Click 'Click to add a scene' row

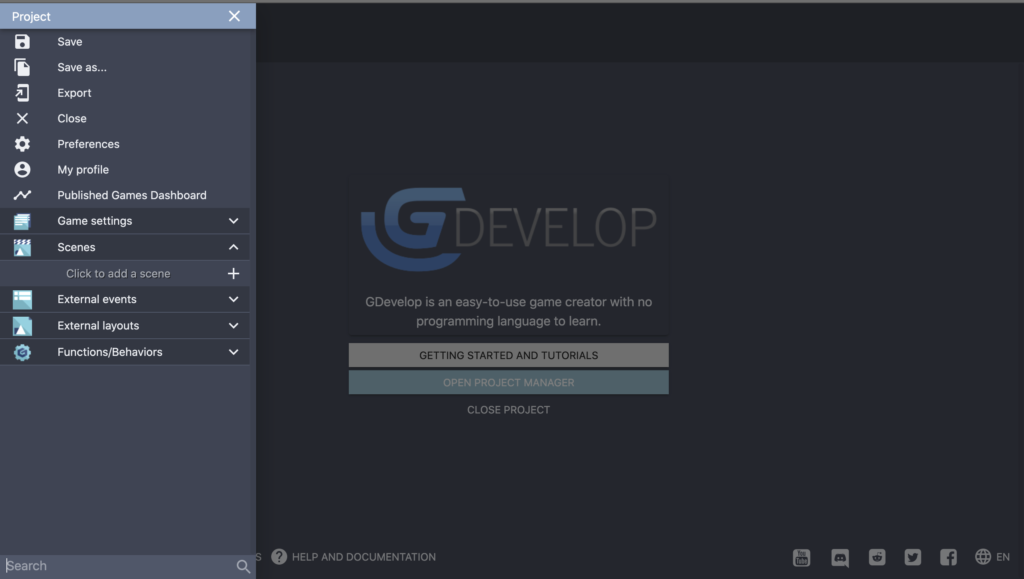point(125,274)
